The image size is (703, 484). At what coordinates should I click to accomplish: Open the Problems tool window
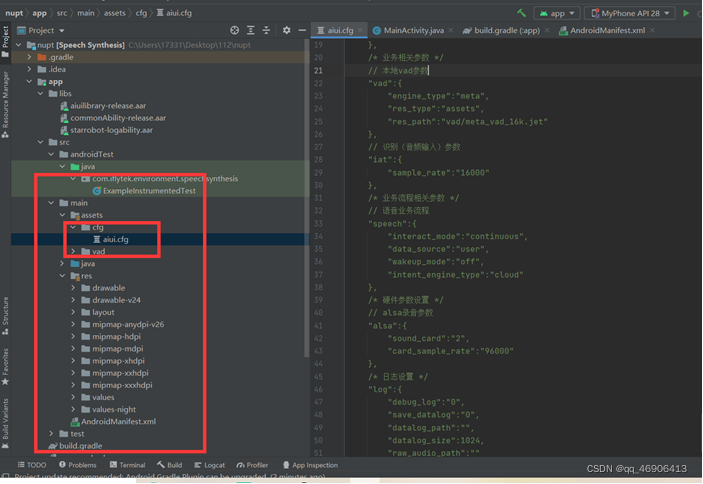click(x=78, y=465)
